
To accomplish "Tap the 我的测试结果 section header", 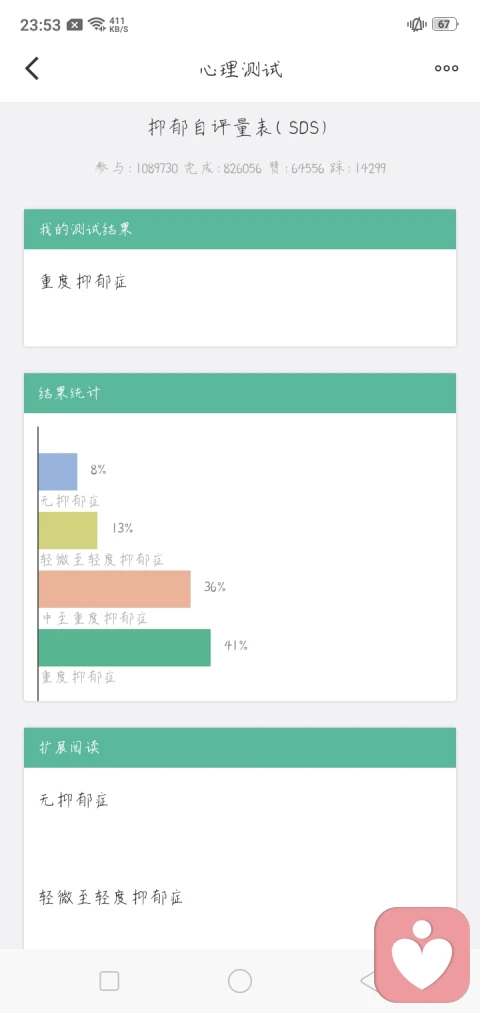I will 240,229.
